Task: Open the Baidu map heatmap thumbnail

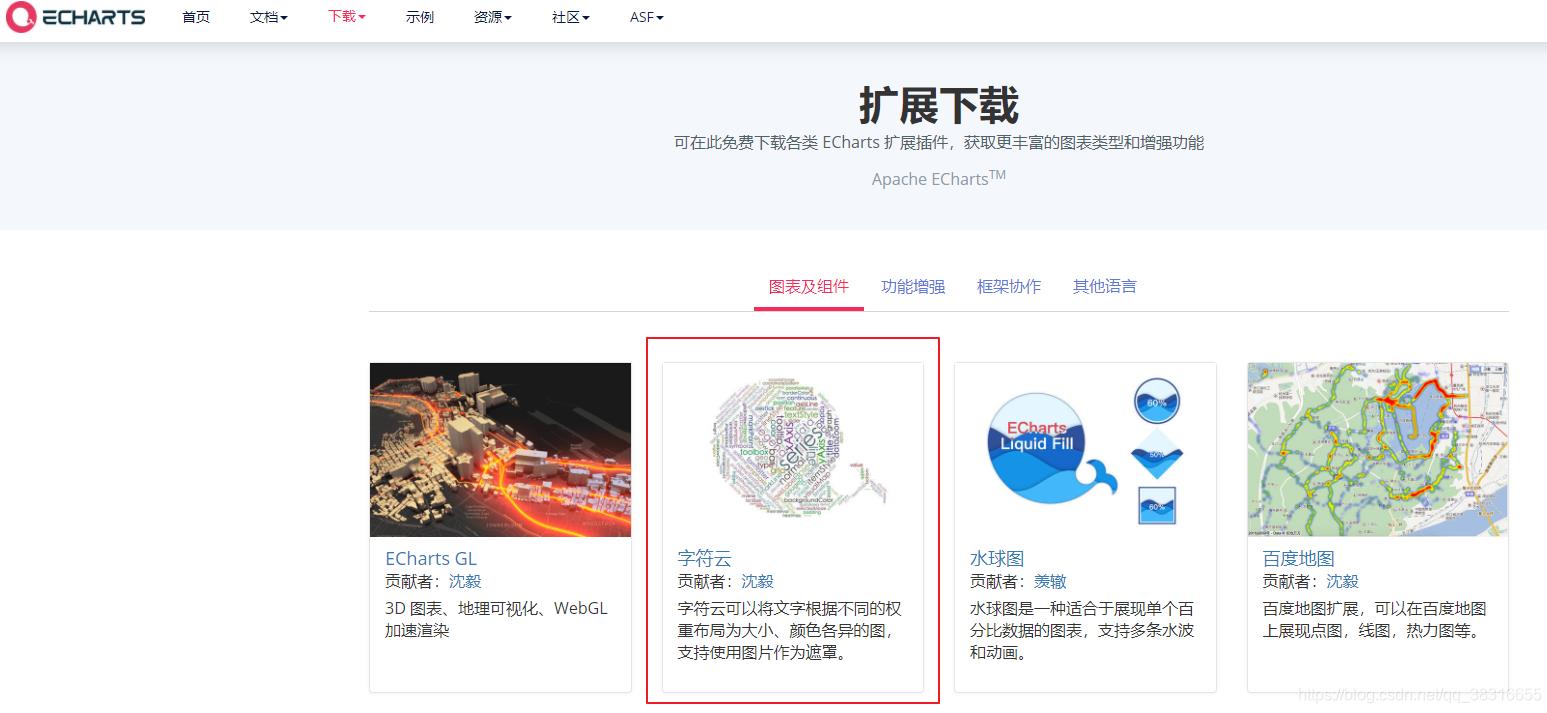Action: point(1377,449)
